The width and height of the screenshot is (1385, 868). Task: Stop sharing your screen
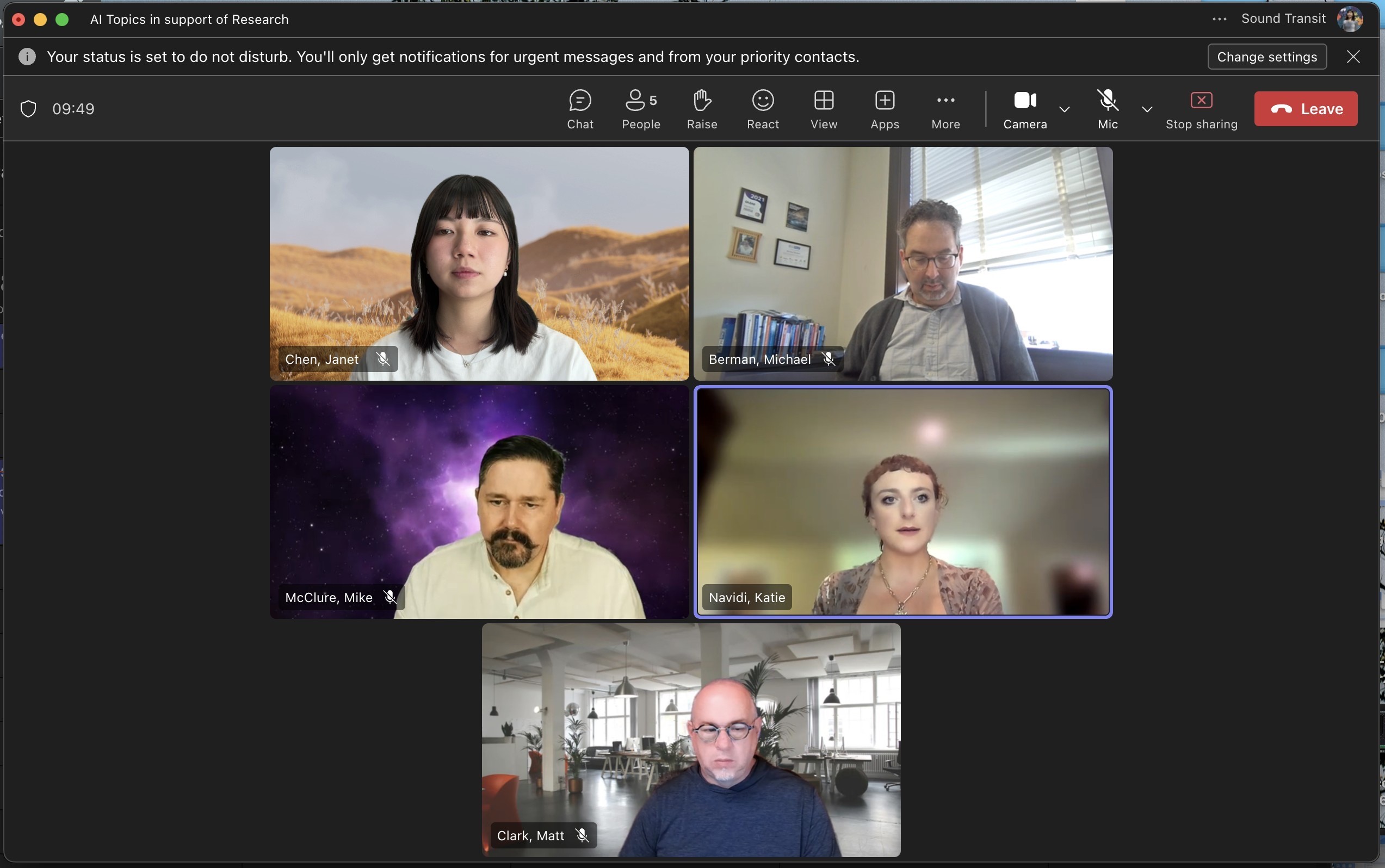[x=1201, y=109]
